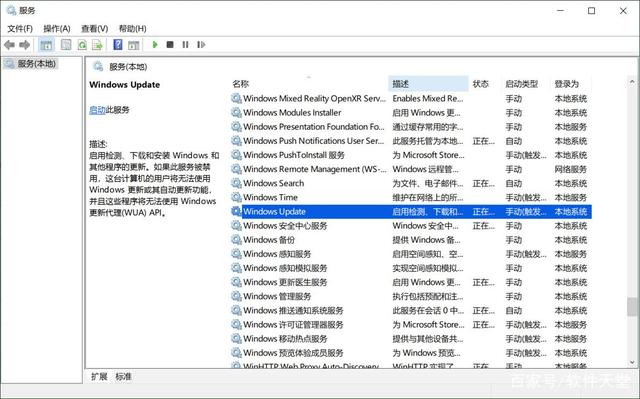640x399 pixels.
Task: Select Windows Remote Management (WS-...) row
Action: point(411,169)
